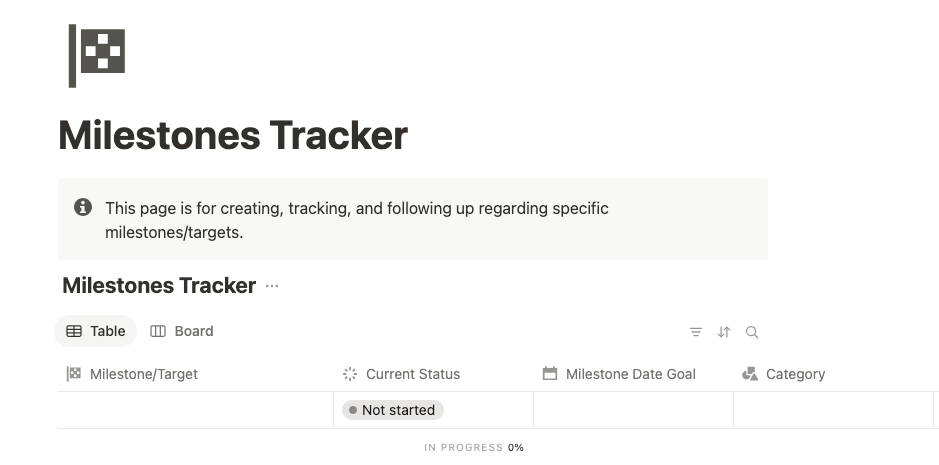Click the callout description text
Image resolution: width=939 pixels, height=465 pixels.
click(357, 220)
